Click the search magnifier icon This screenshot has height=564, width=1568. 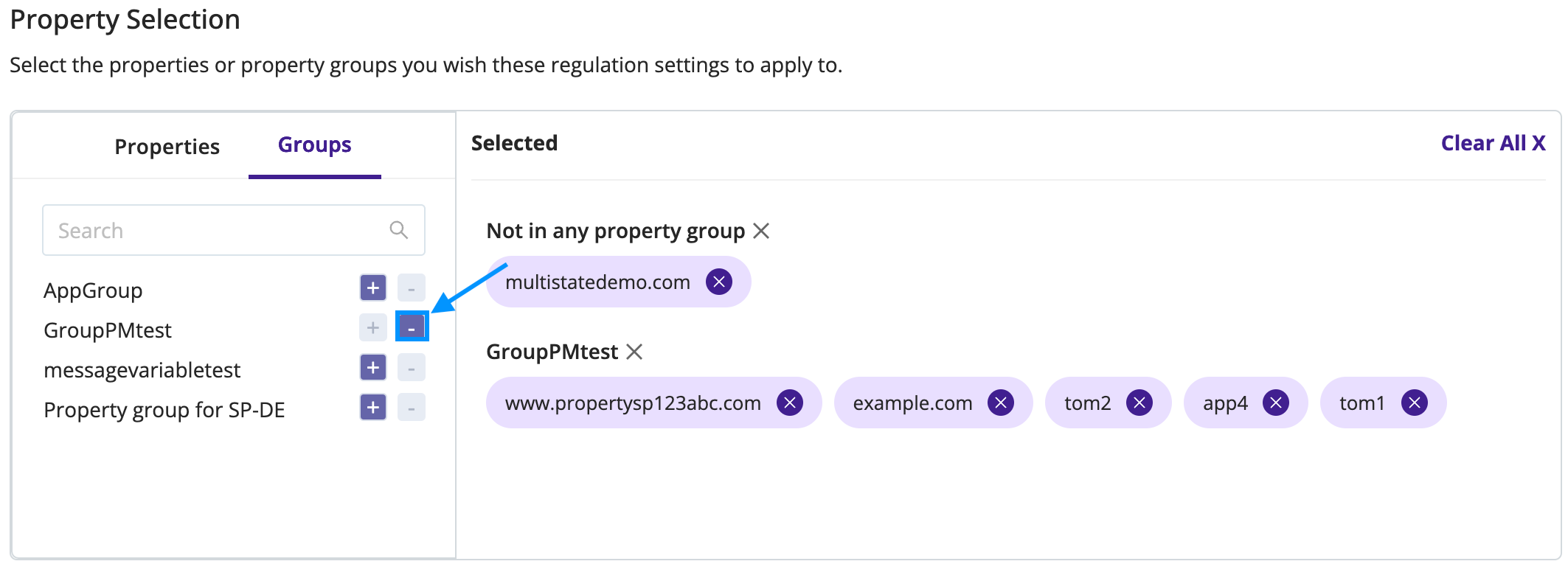(398, 230)
